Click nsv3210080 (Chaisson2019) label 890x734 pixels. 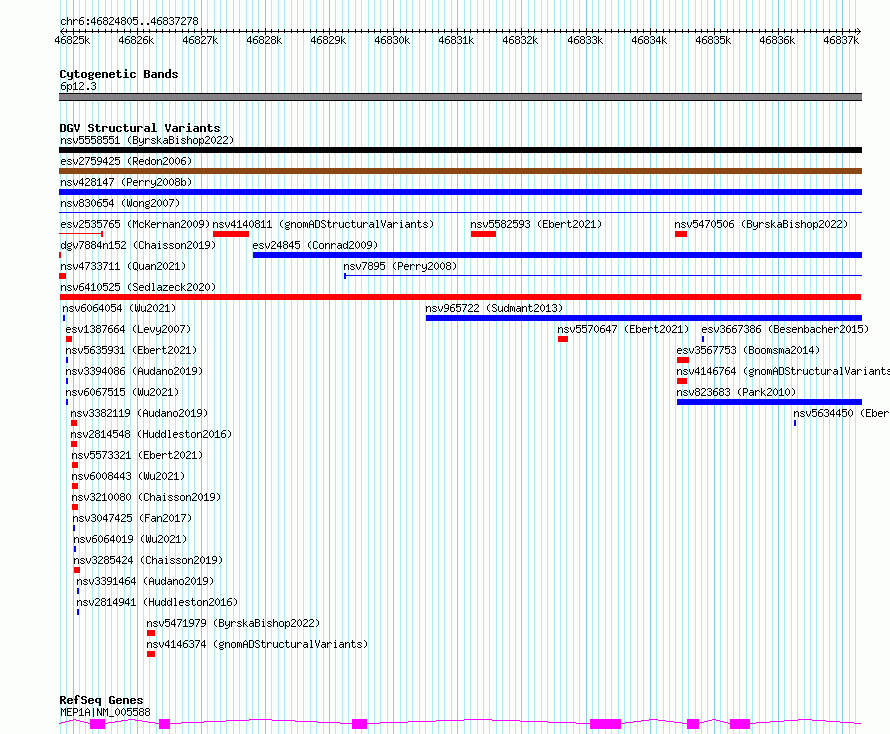(146, 497)
